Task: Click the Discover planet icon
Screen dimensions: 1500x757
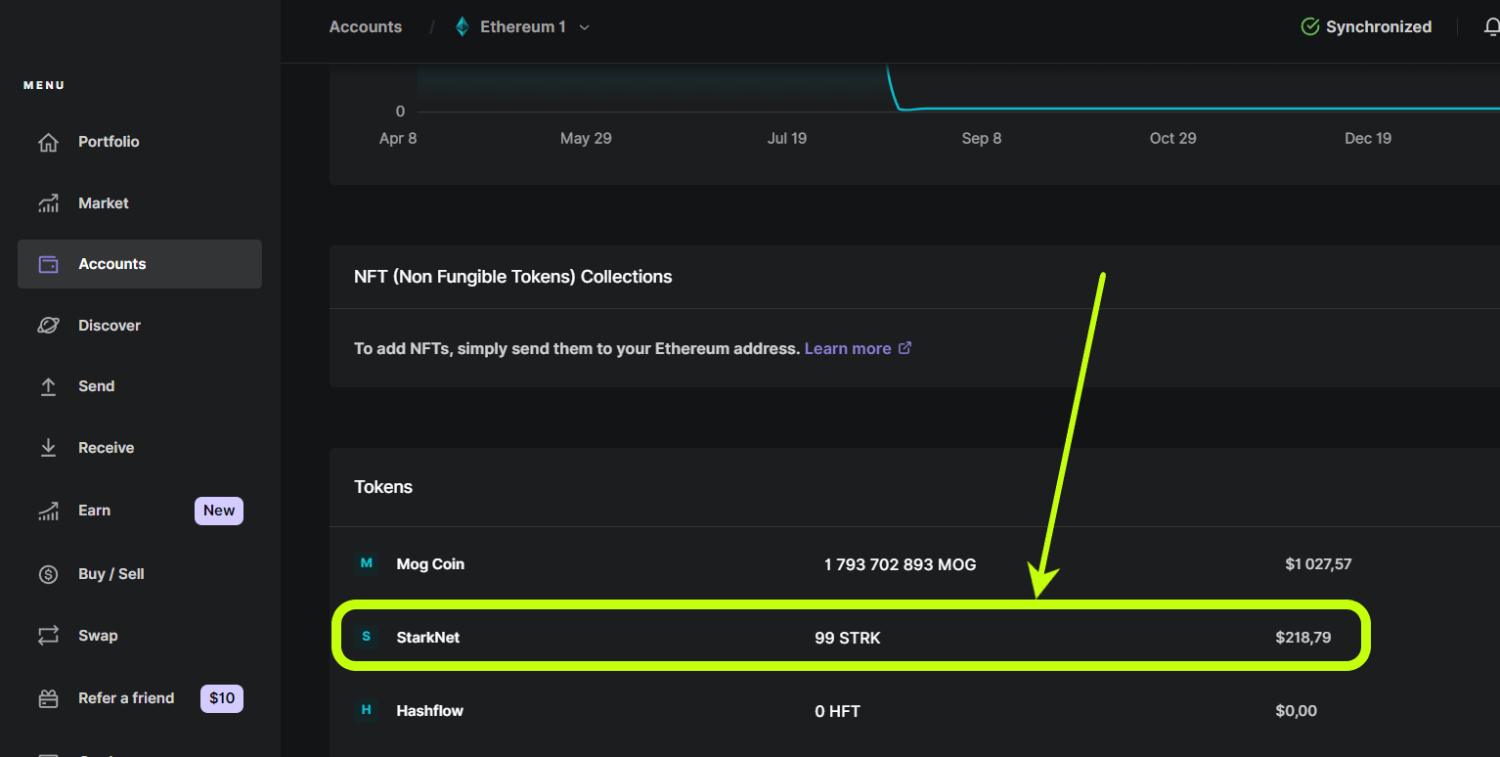Action: [x=48, y=325]
